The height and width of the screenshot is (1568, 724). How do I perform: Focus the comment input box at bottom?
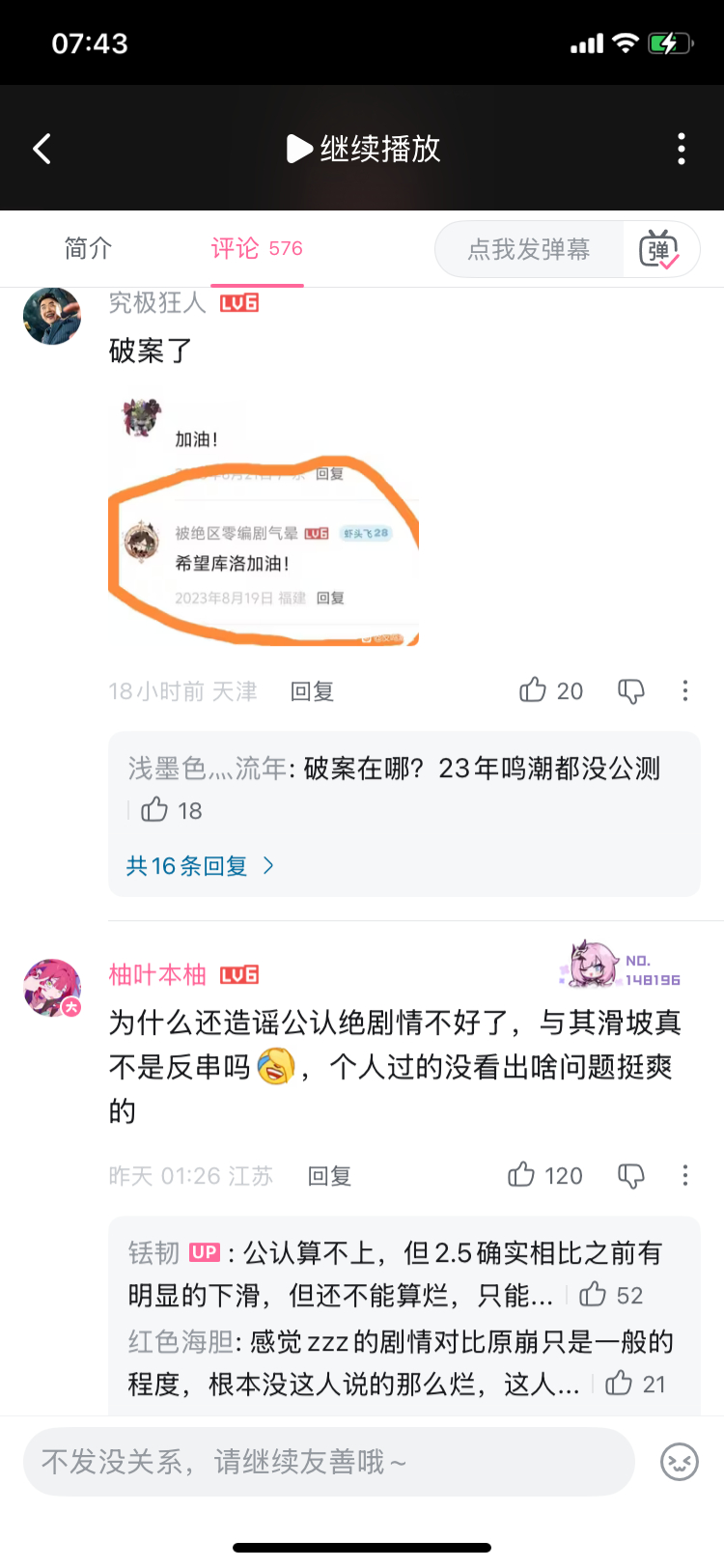pos(329,1462)
